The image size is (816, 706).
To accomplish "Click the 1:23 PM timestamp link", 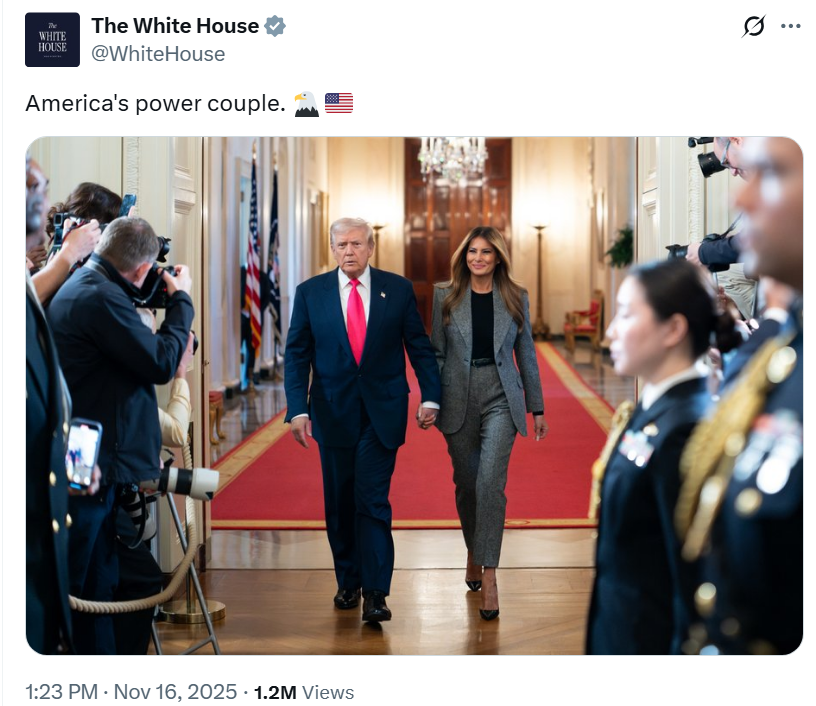I will 61,692.
